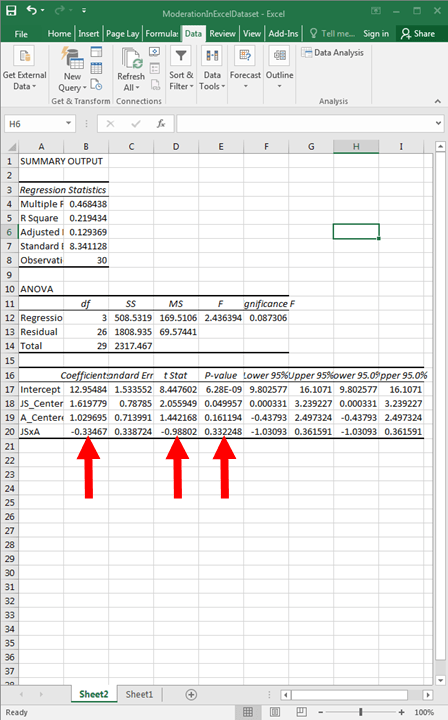Click the zoom slider handle
448x720 pixels.
coord(361,712)
